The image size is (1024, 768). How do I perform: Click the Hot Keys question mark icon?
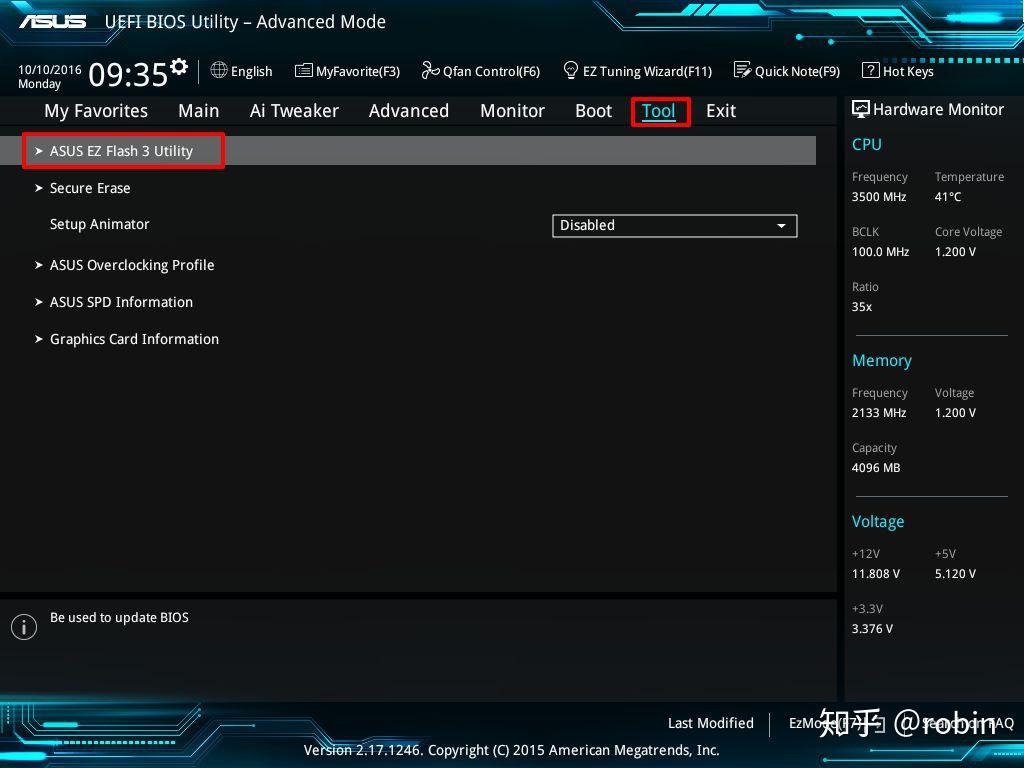(x=871, y=70)
